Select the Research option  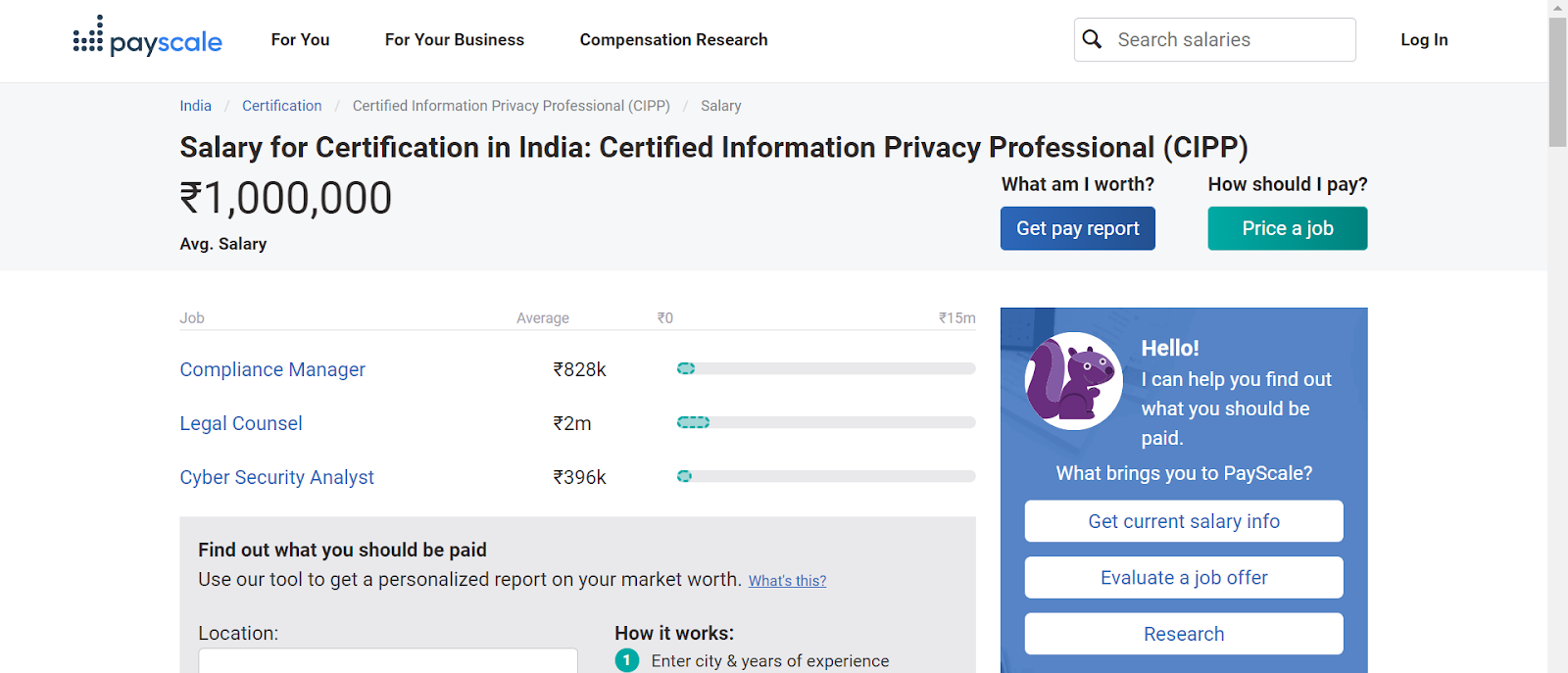[x=1184, y=634]
